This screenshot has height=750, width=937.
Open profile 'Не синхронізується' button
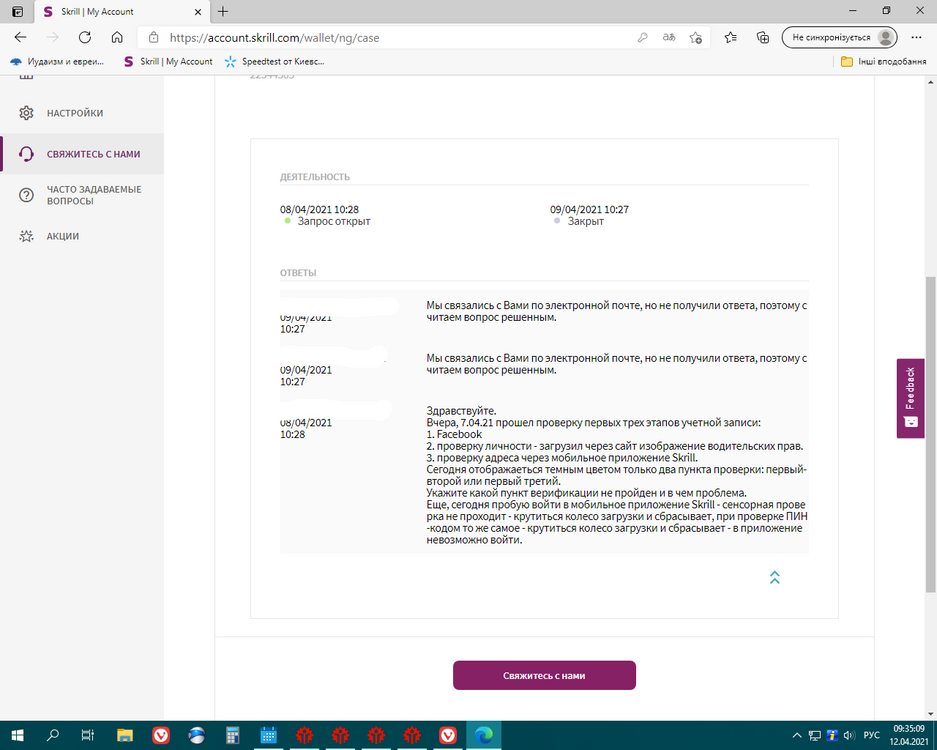[840, 38]
